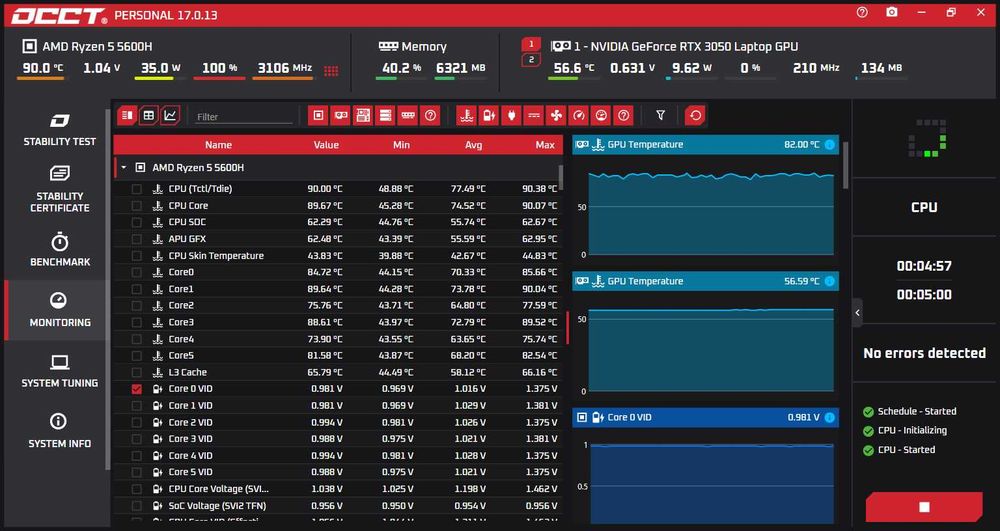Open the System Tuning section
Viewport: 1000px width, 531px height.
coord(59,371)
